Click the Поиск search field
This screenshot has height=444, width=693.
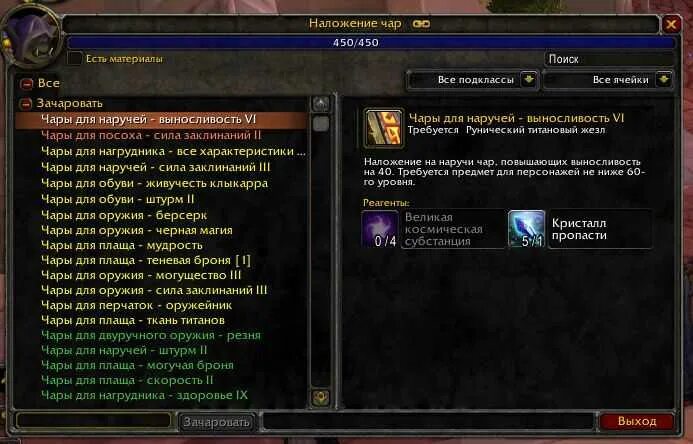[x=609, y=59]
